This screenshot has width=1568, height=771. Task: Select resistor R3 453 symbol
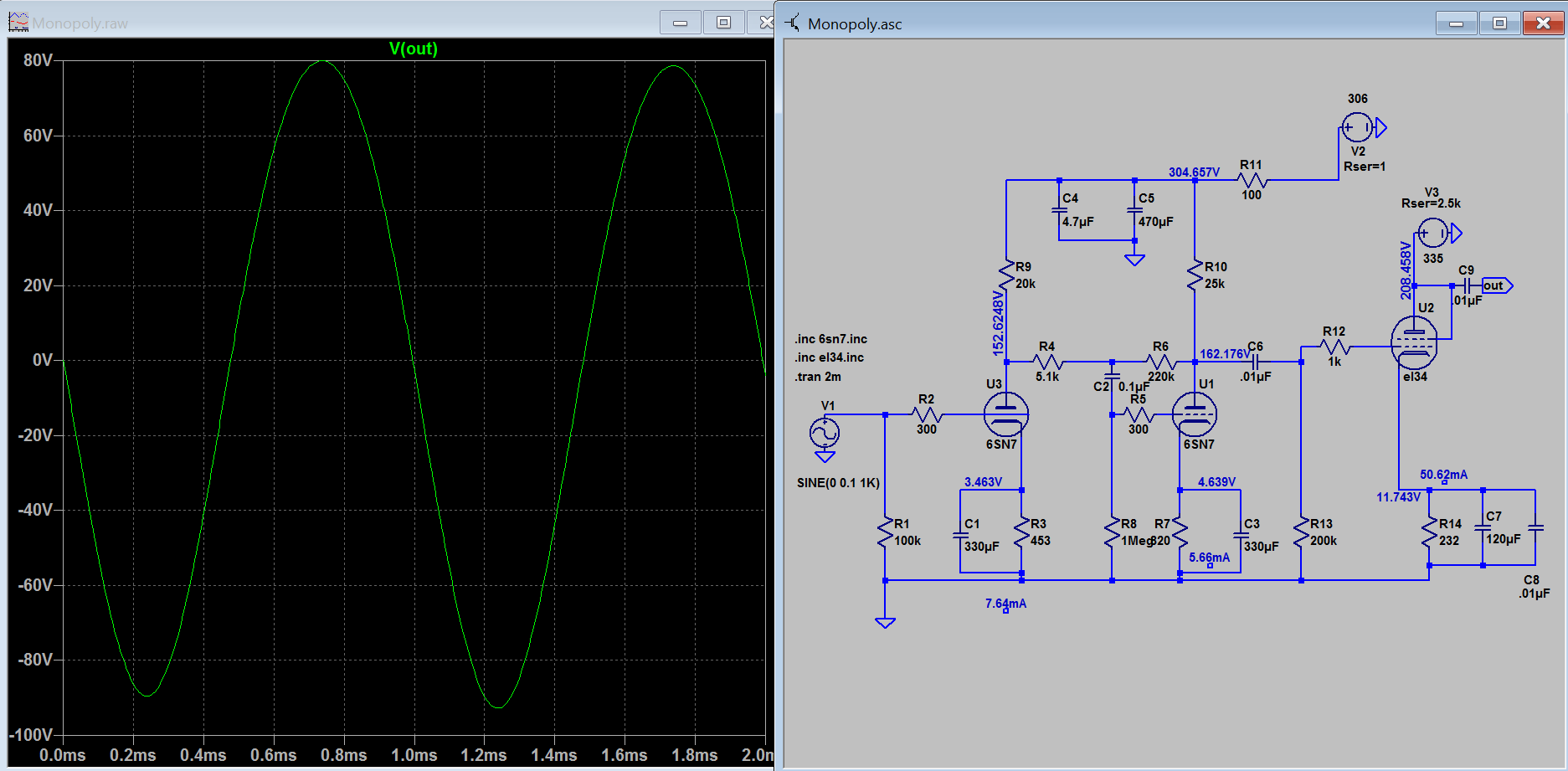[x=1022, y=533]
